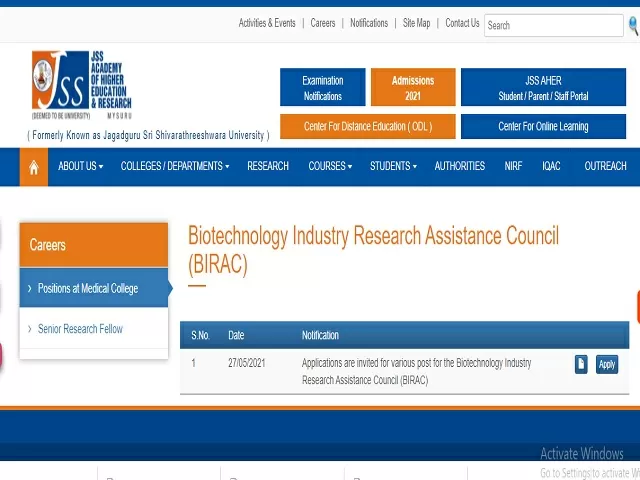Click the date 27/05/2021 cell
This screenshot has height=480, width=640.
coord(247,363)
